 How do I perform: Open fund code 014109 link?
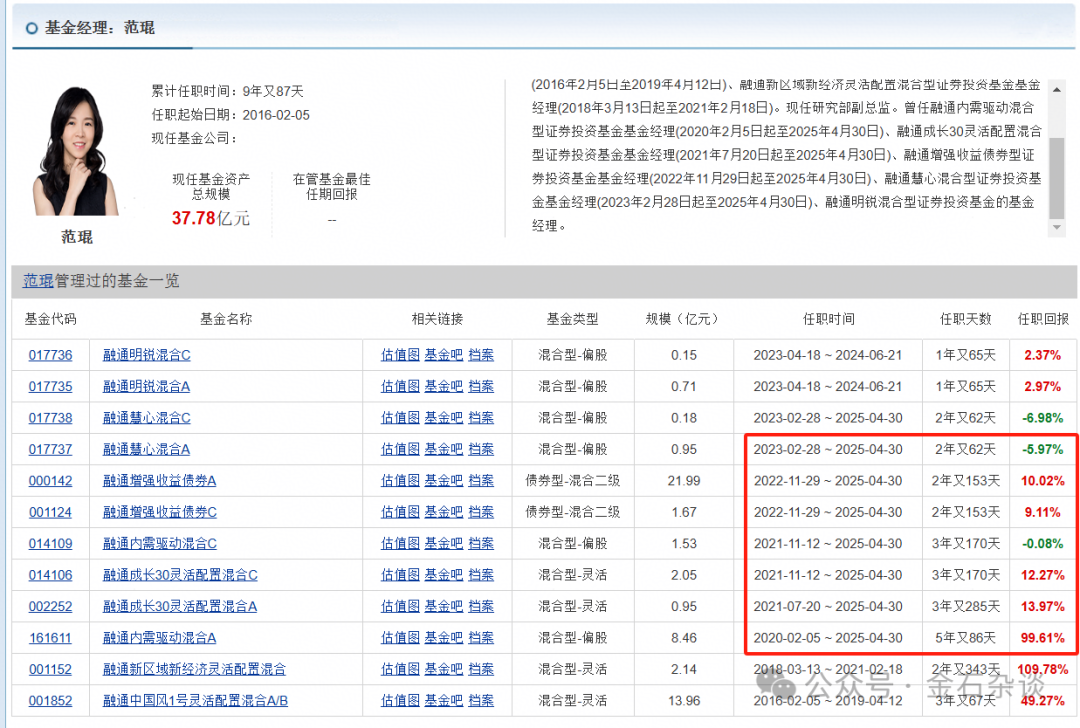pos(50,543)
